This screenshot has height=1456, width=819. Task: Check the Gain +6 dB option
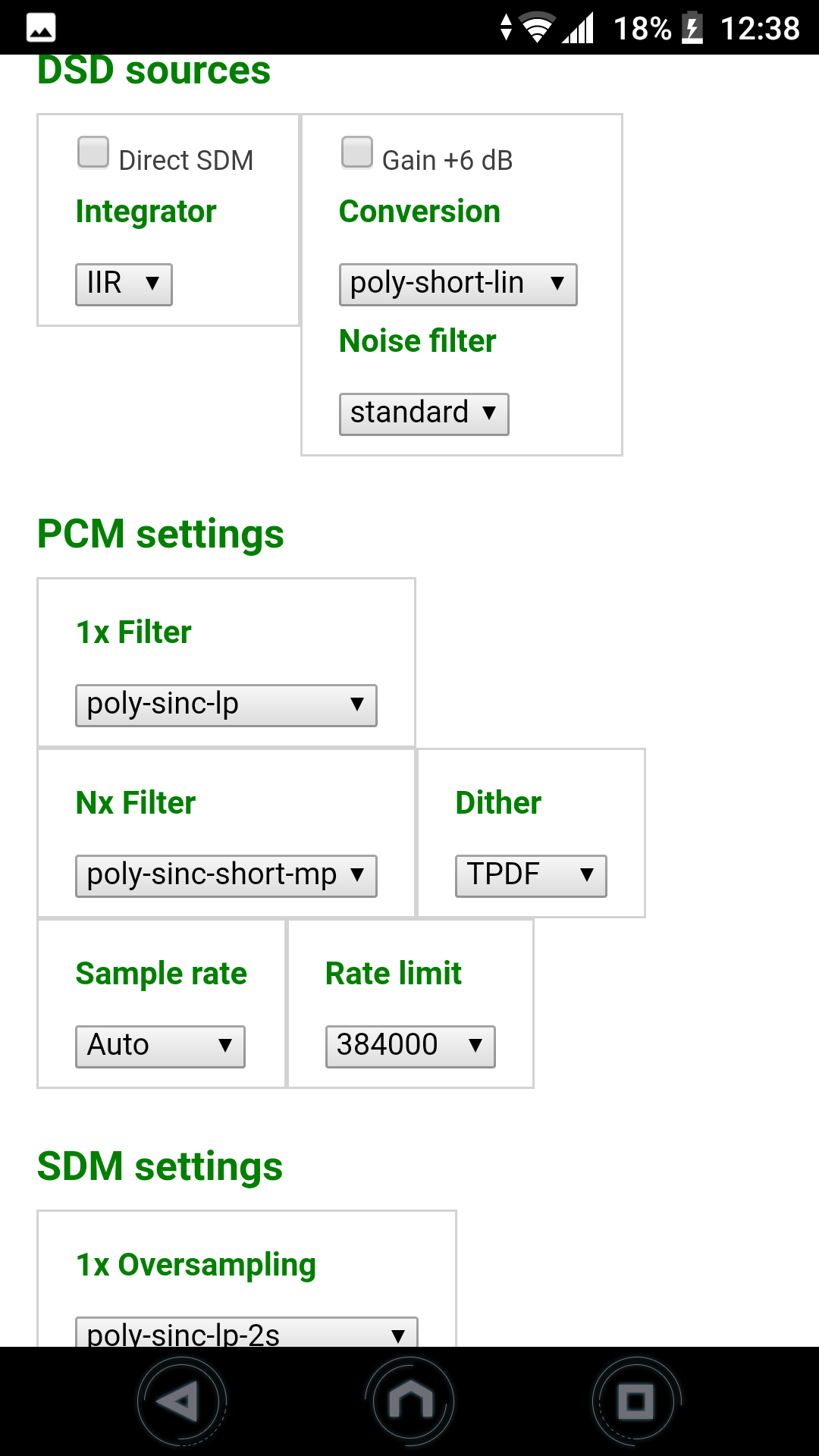point(356,152)
